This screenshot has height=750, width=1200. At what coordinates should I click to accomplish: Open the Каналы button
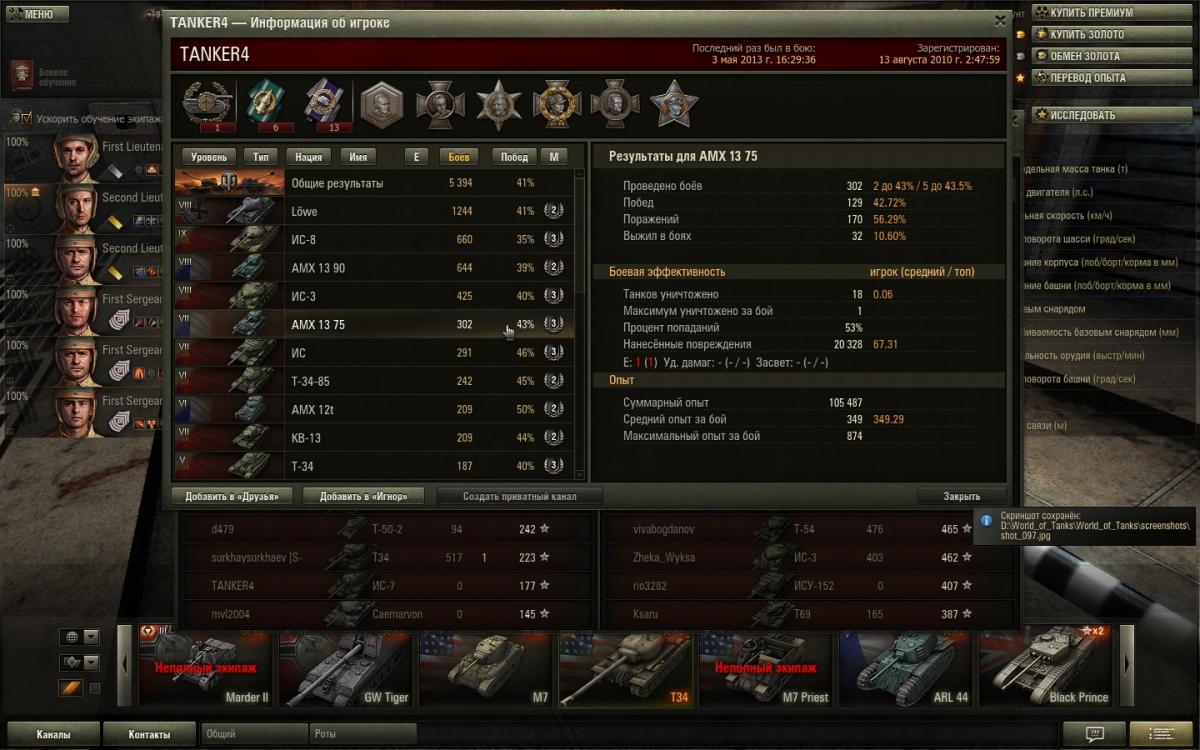click(x=53, y=734)
